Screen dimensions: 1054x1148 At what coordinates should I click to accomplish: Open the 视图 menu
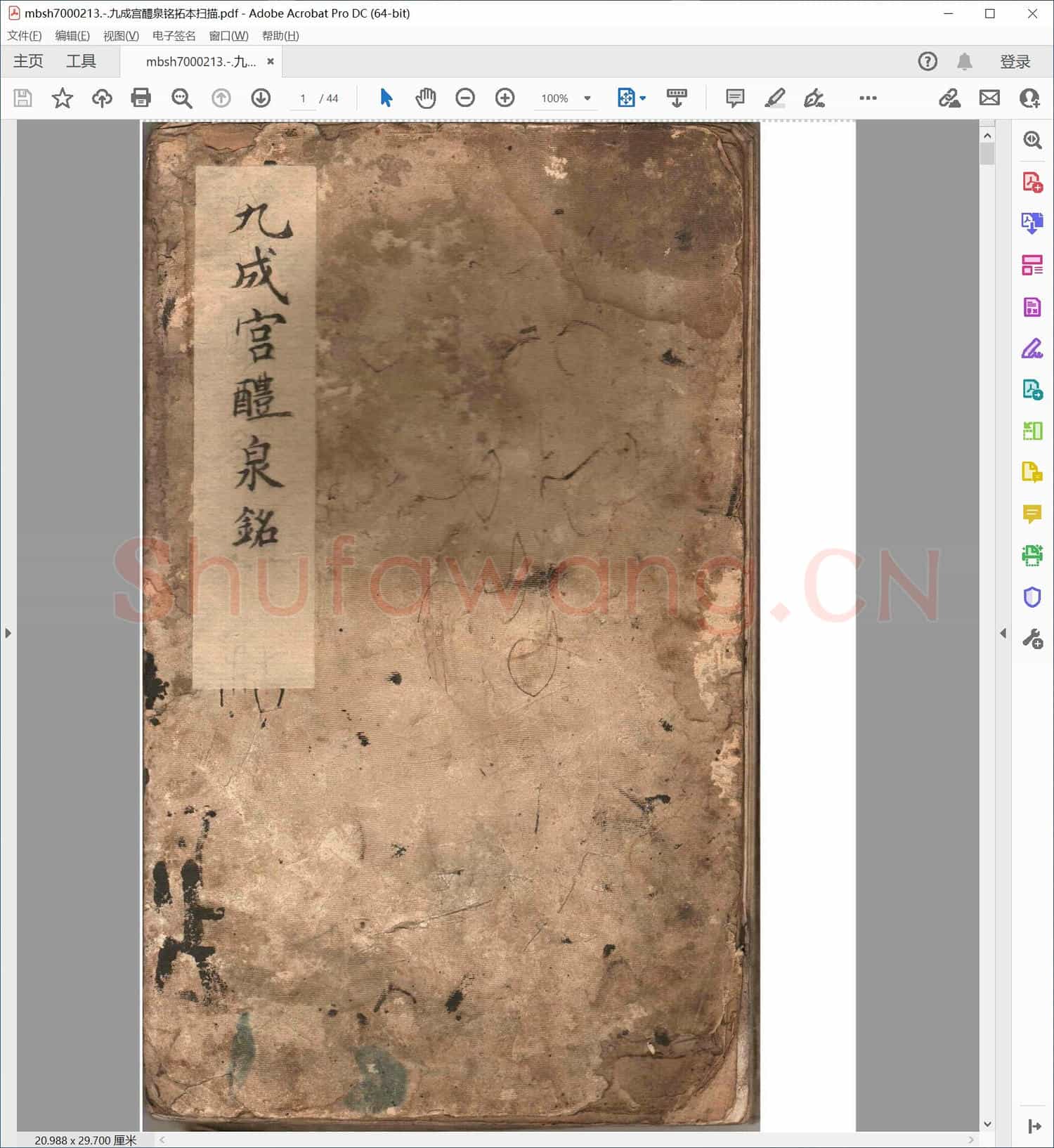[121, 36]
